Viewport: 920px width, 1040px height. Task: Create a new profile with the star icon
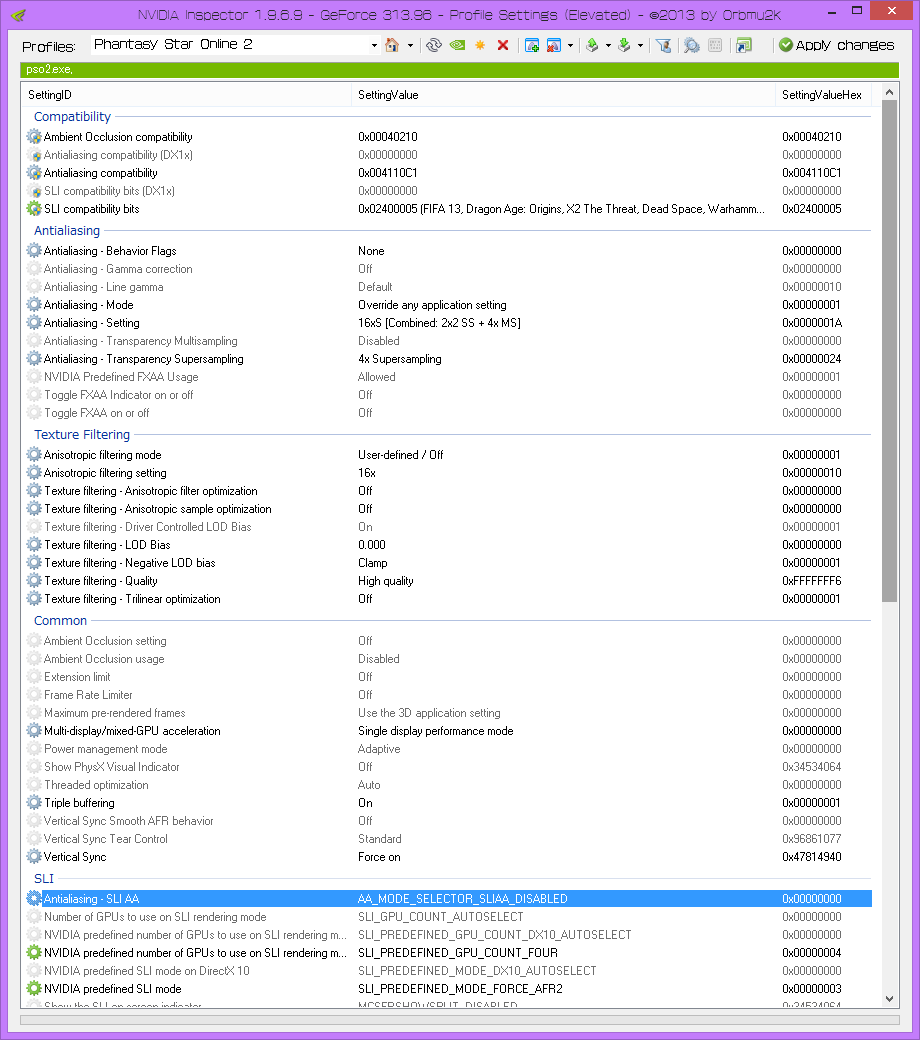tap(480, 45)
